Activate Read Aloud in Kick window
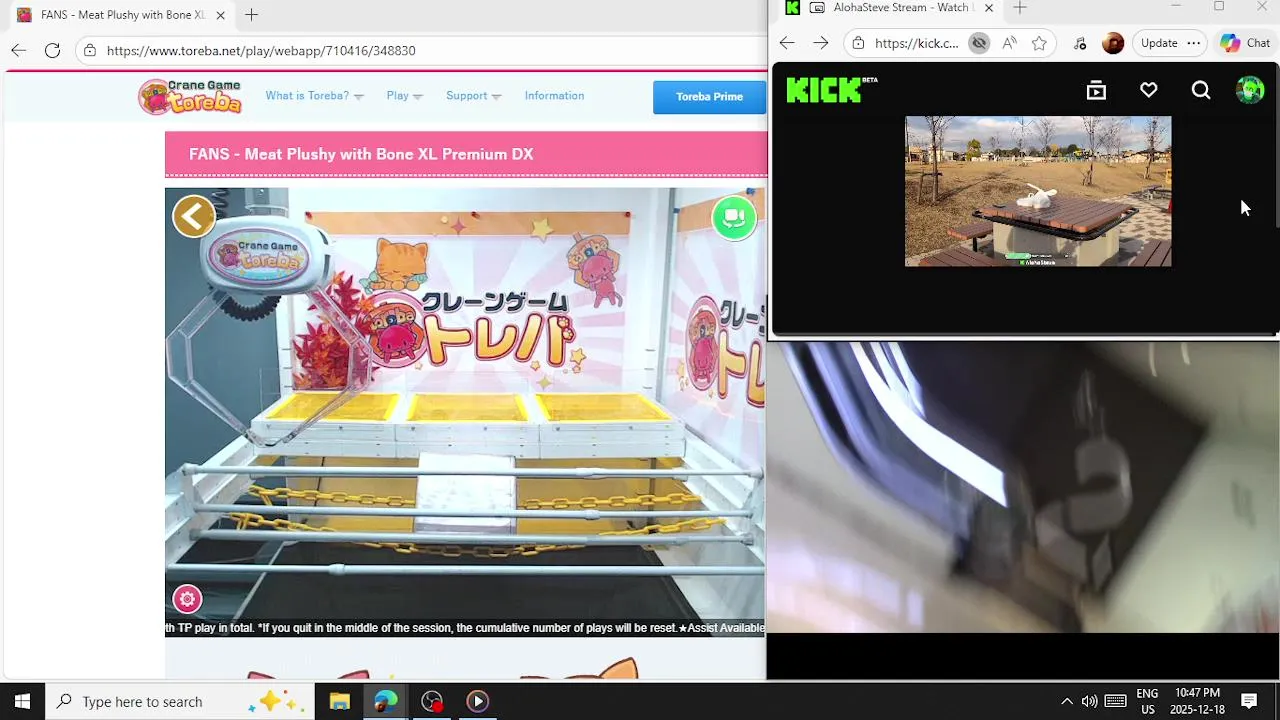Screen dimensions: 1280x720 point(1009,43)
